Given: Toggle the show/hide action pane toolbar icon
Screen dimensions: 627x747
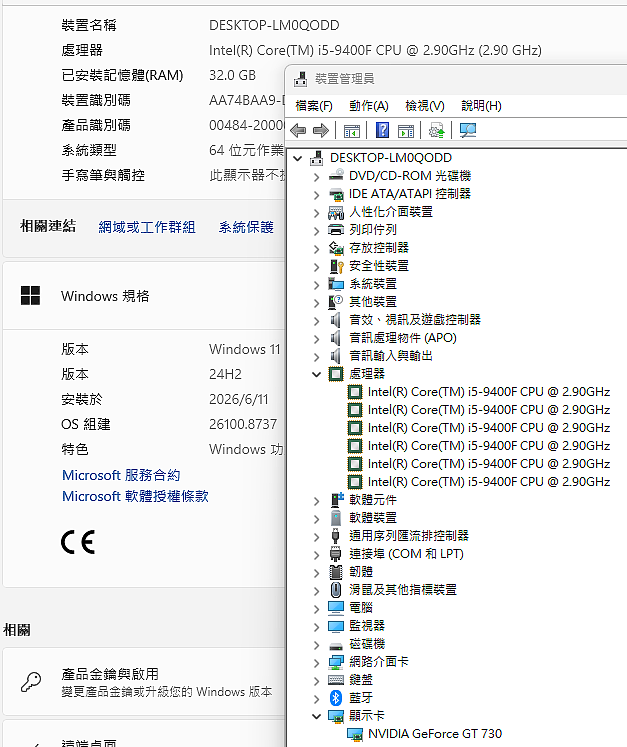Looking at the screenshot, I should (x=406, y=131).
